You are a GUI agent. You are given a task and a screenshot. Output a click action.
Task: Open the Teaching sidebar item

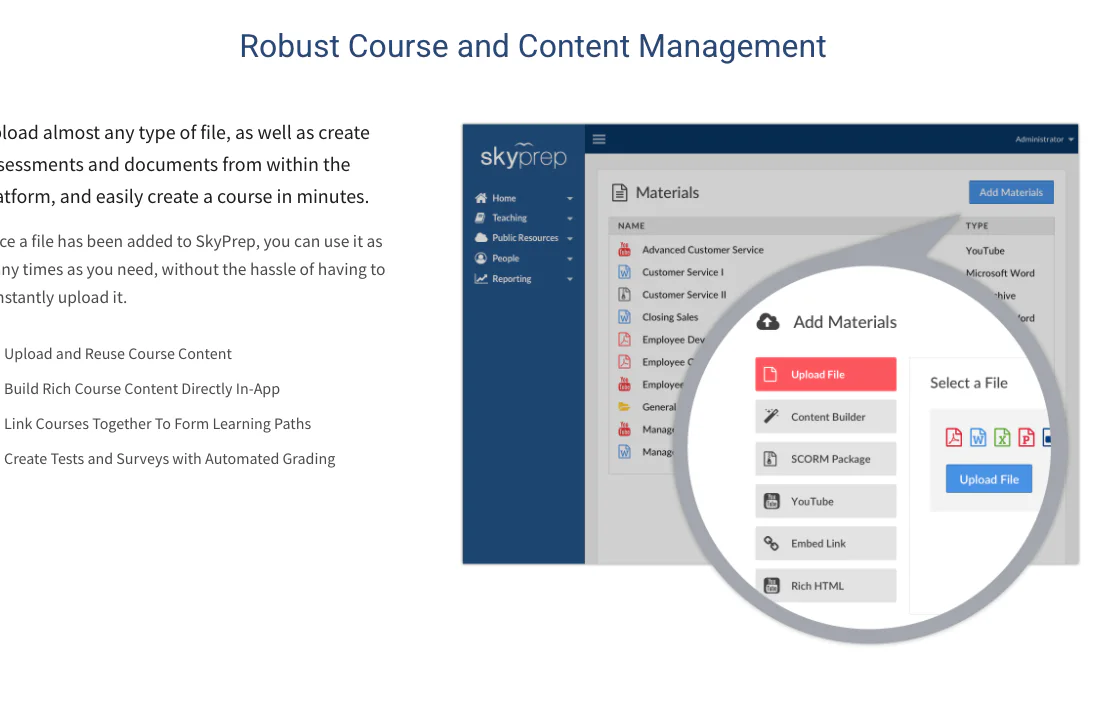(x=524, y=218)
